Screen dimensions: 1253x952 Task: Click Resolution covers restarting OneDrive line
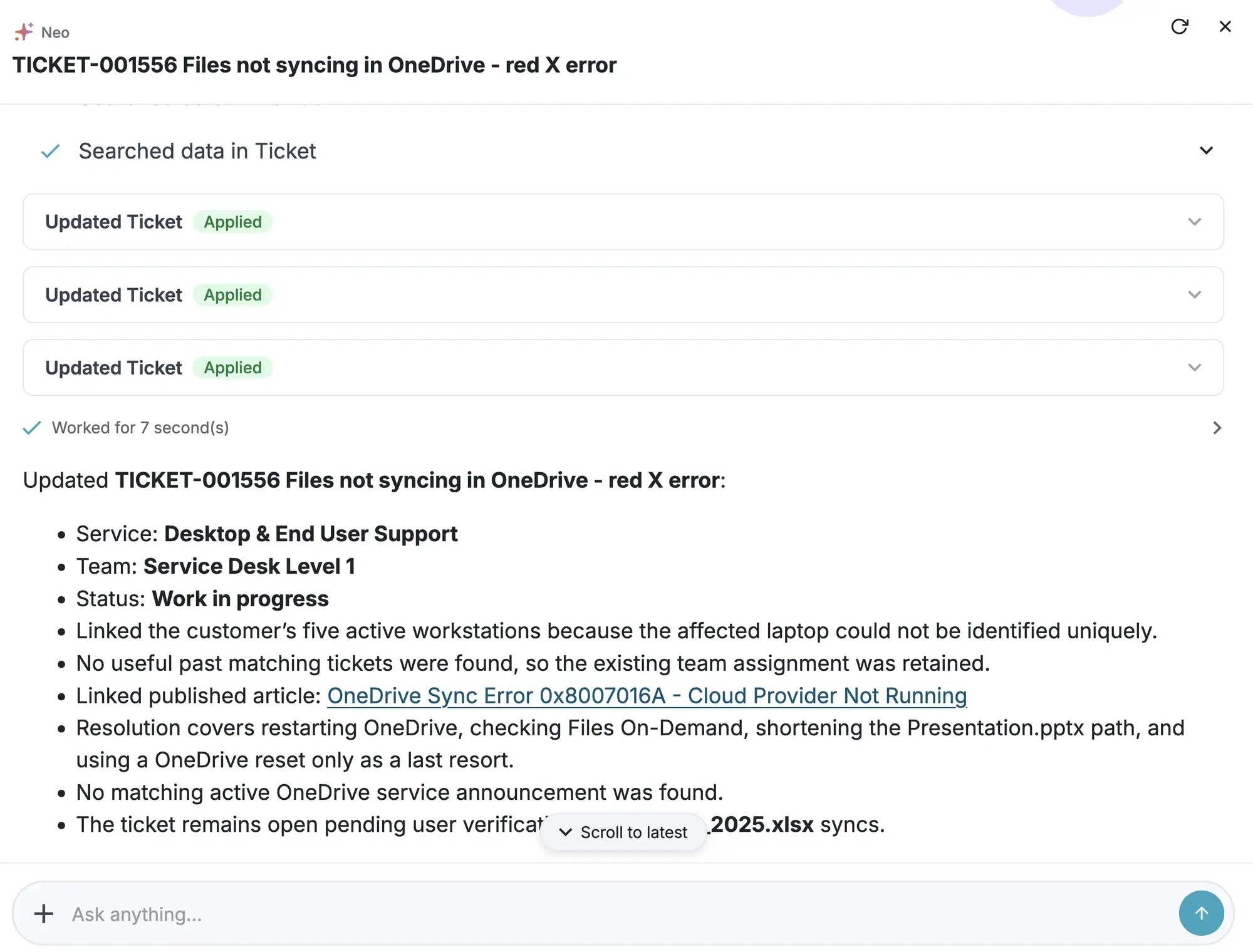tap(630, 744)
